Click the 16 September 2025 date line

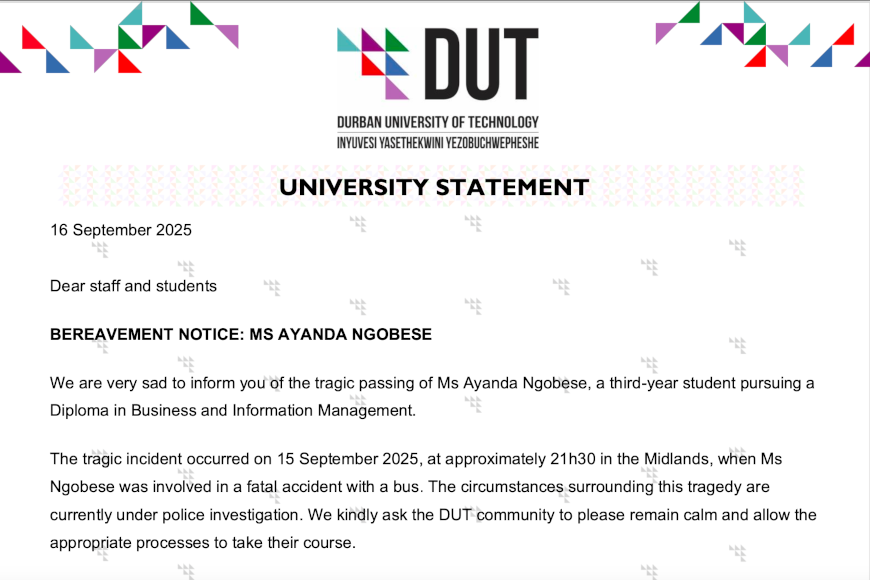pos(121,230)
